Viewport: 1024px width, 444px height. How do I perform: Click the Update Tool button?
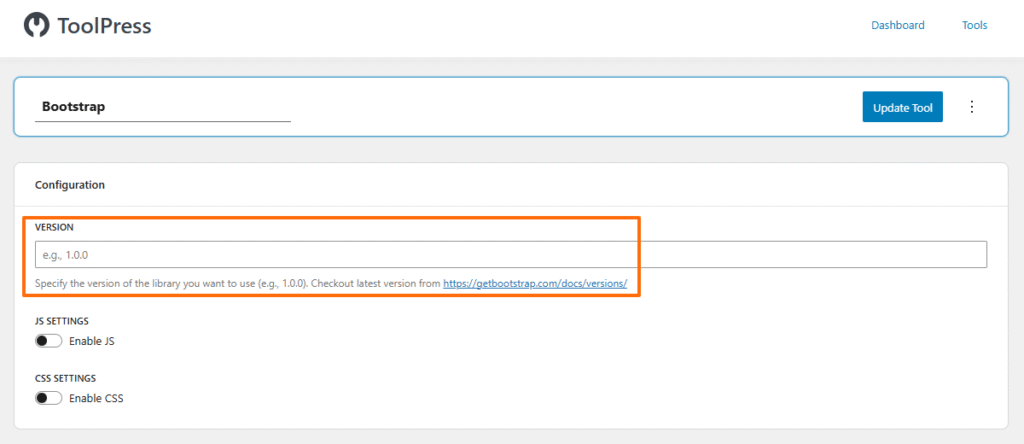click(x=903, y=107)
